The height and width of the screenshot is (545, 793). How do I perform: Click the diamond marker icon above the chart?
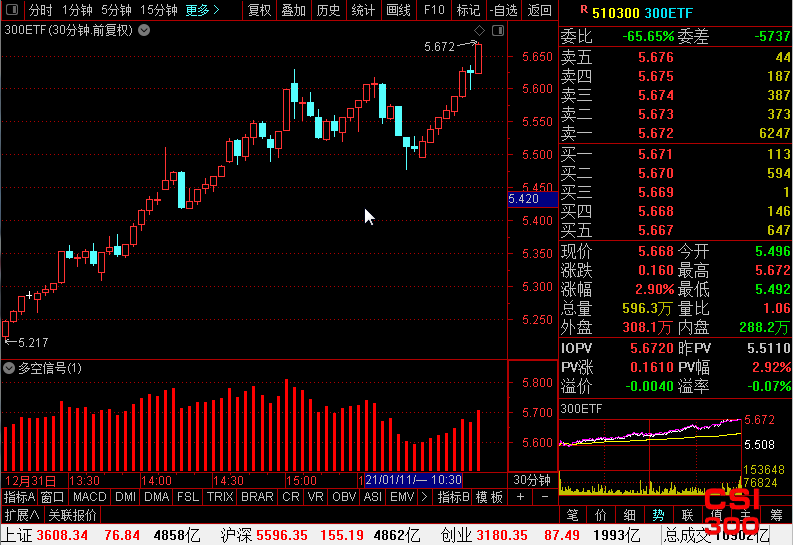tap(479, 30)
